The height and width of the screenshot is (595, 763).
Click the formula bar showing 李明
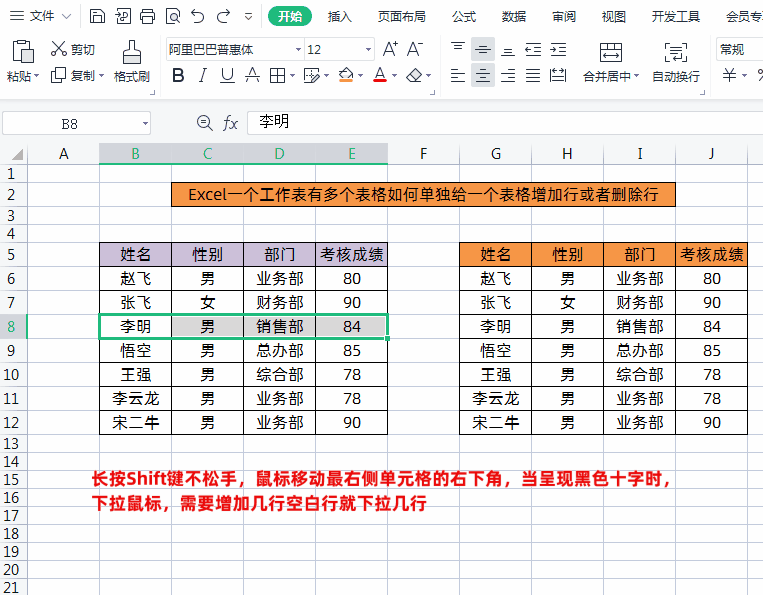(505, 123)
